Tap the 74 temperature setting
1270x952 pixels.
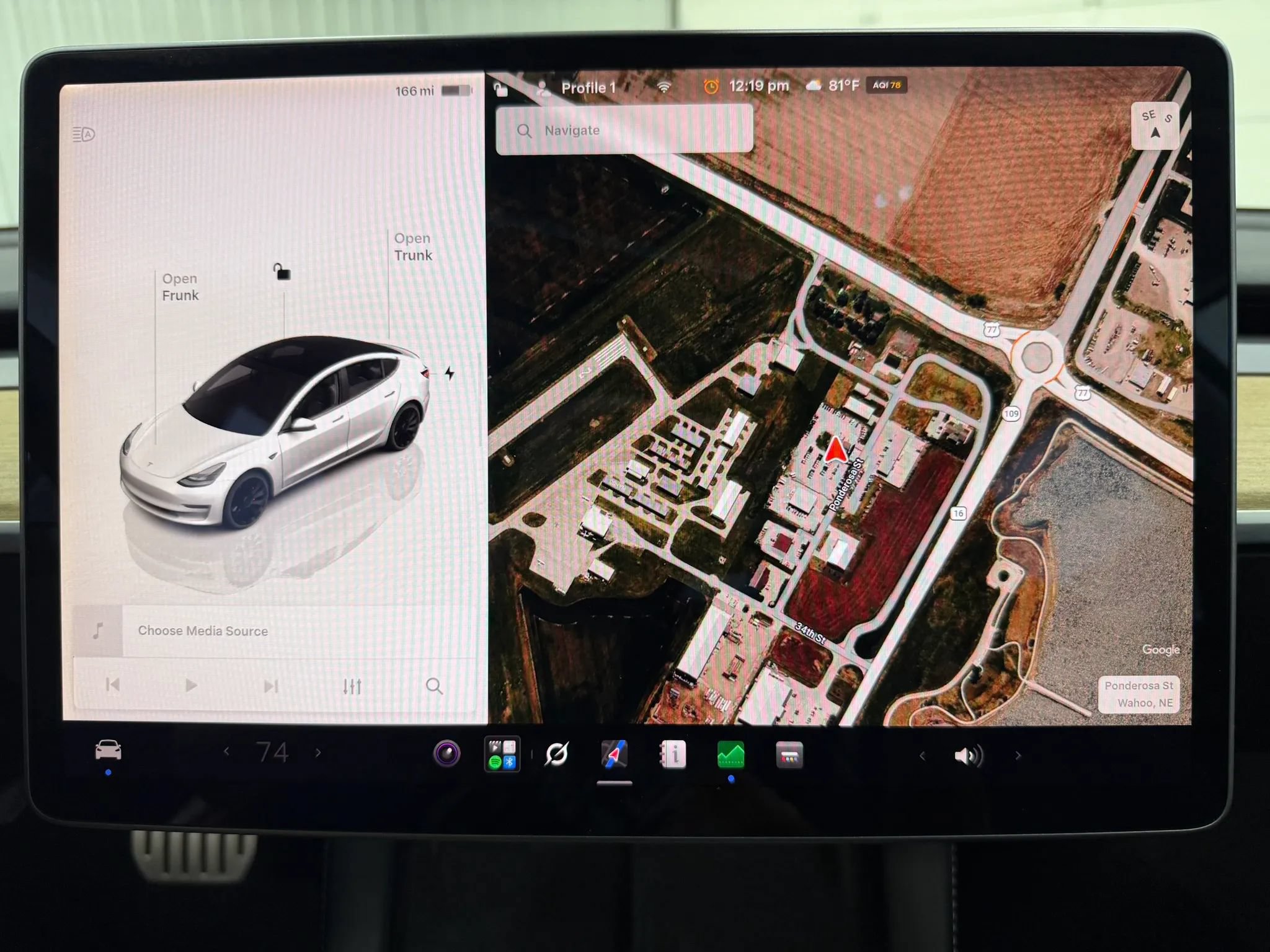(x=273, y=752)
